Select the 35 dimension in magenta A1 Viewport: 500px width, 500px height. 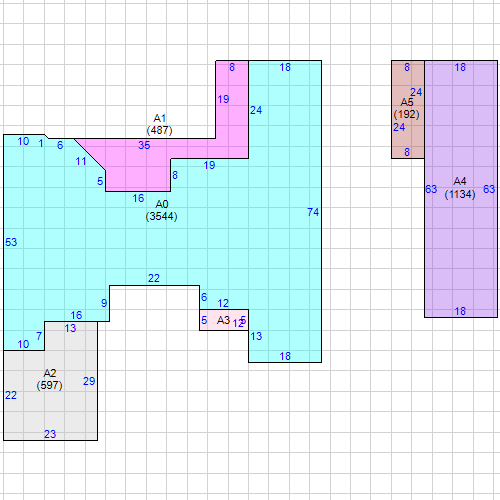pyautogui.click(x=144, y=145)
